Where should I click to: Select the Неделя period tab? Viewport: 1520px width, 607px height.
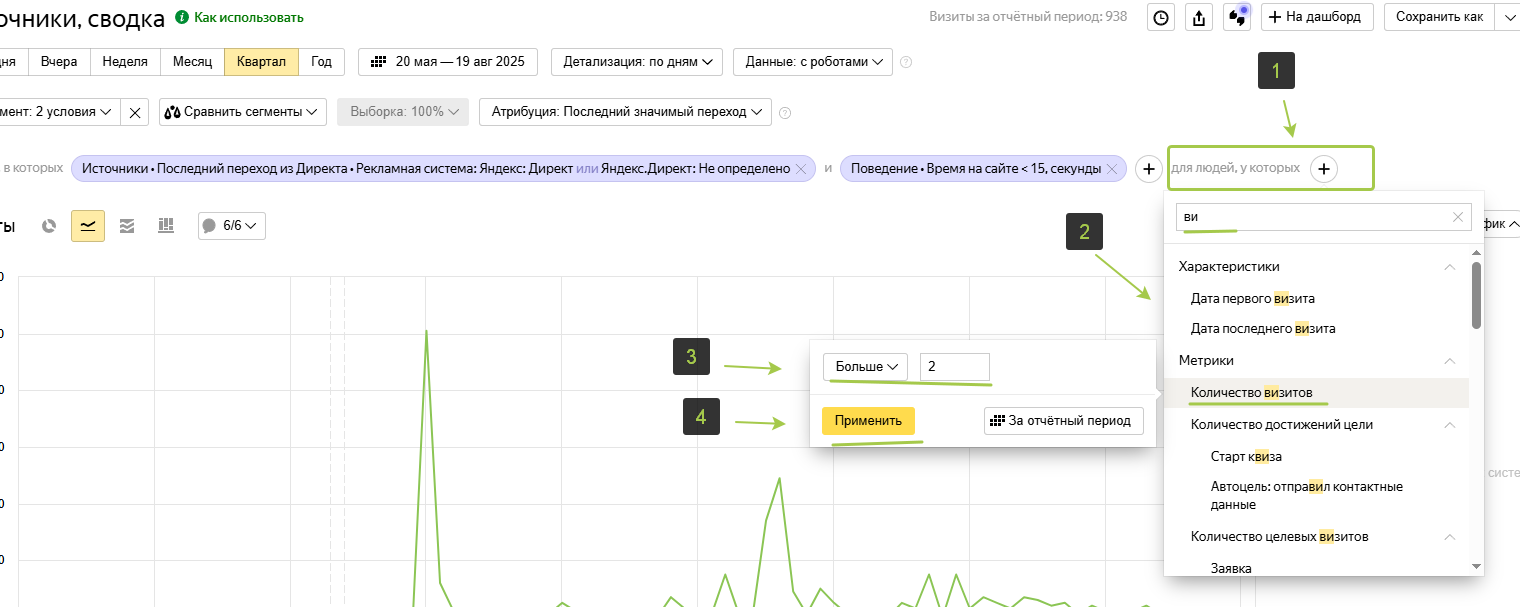[x=125, y=61]
